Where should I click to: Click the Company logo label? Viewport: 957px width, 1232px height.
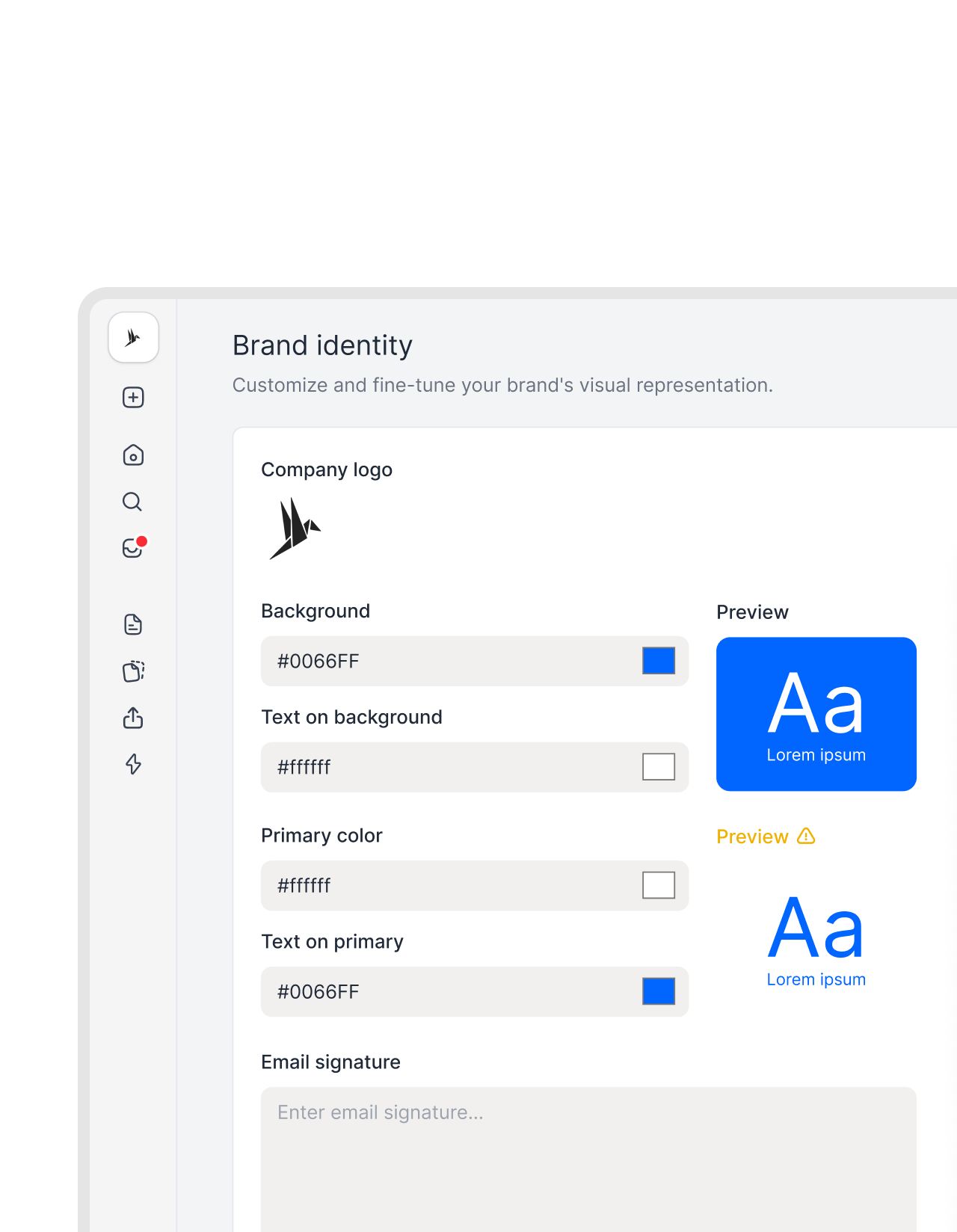[x=327, y=469]
